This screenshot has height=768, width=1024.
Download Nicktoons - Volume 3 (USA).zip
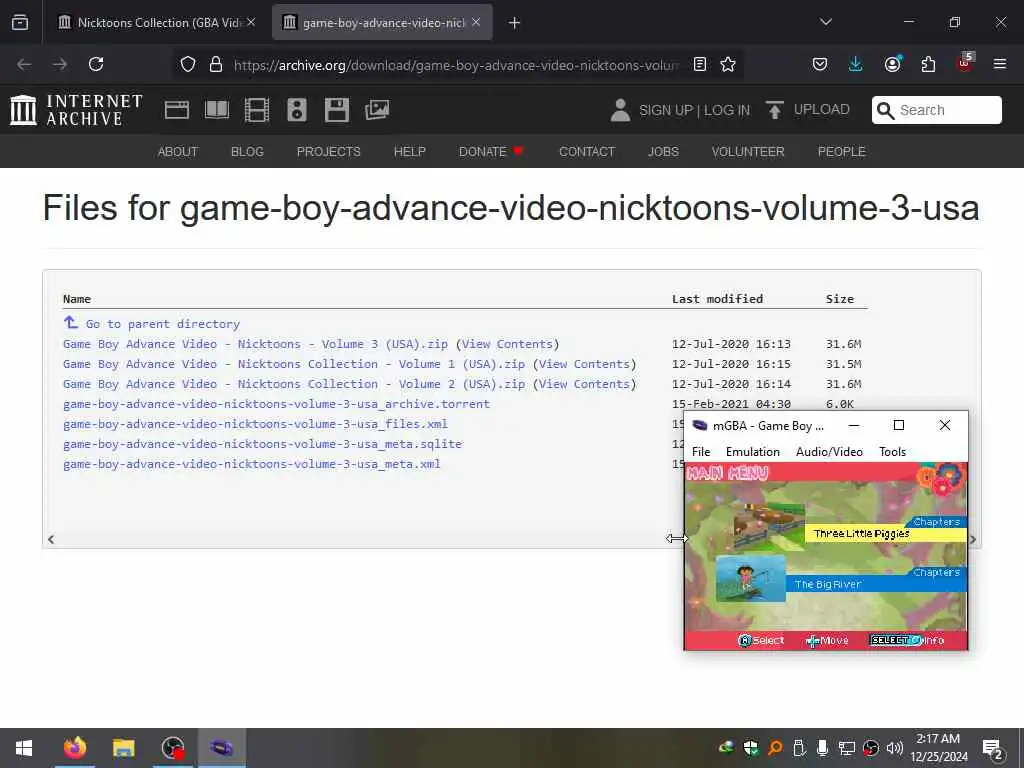(x=255, y=344)
